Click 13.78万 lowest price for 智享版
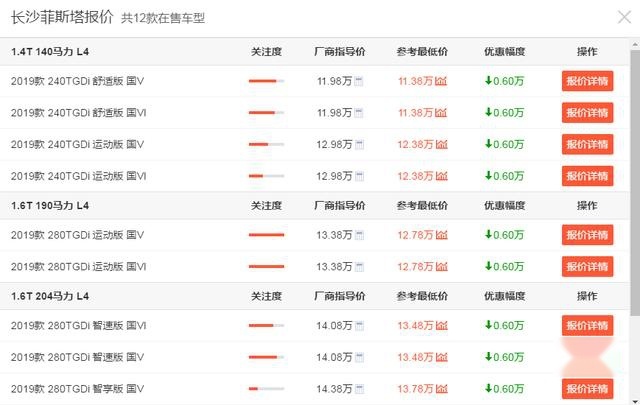The image size is (640, 405). pyautogui.click(x=416, y=389)
